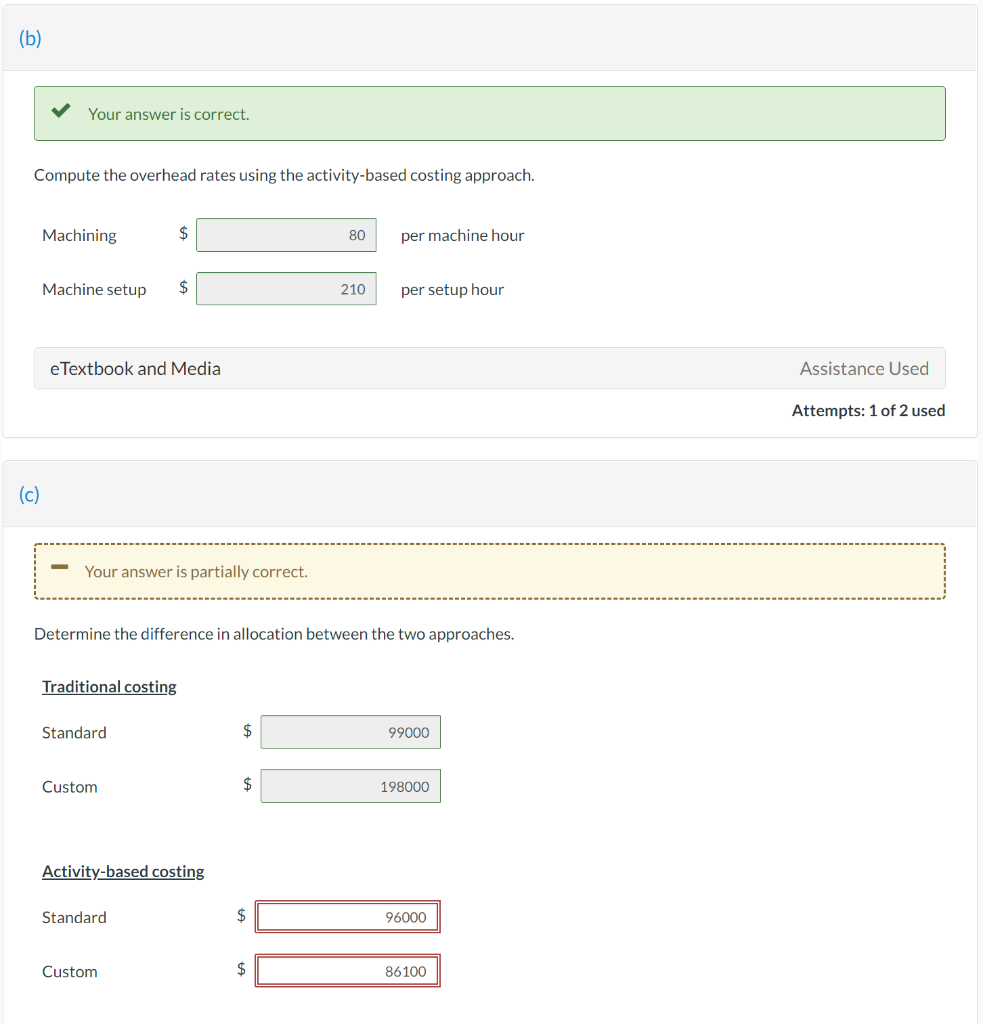The image size is (983, 1024).
Task: Click the Activity-based Custom field showing 86100
Action: click(x=347, y=971)
